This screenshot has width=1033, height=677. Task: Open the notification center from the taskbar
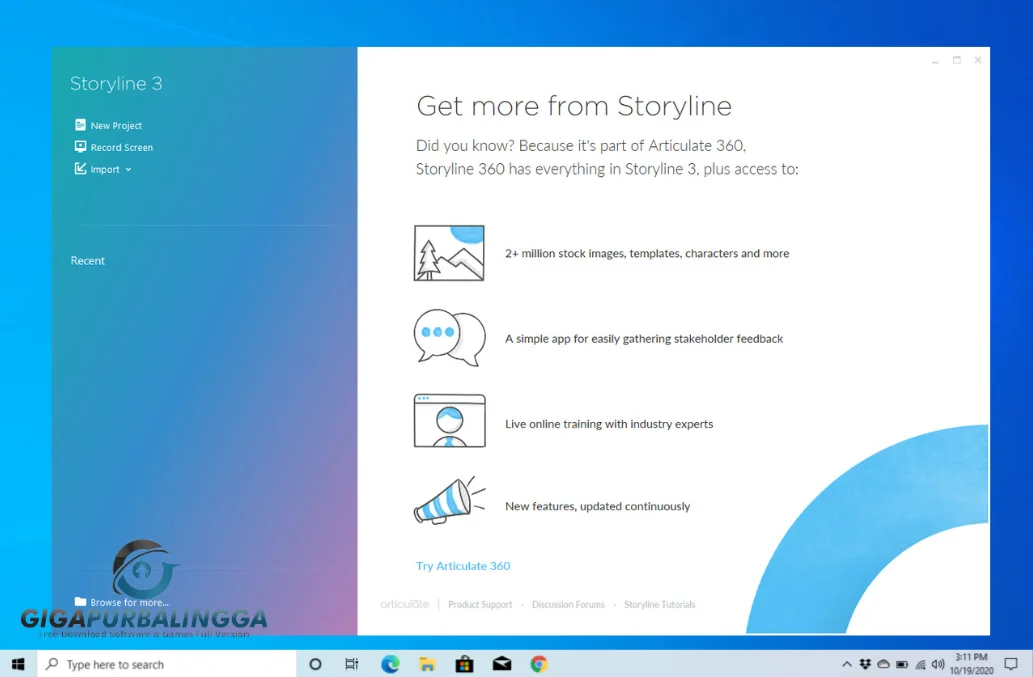pyautogui.click(x=1013, y=663)
